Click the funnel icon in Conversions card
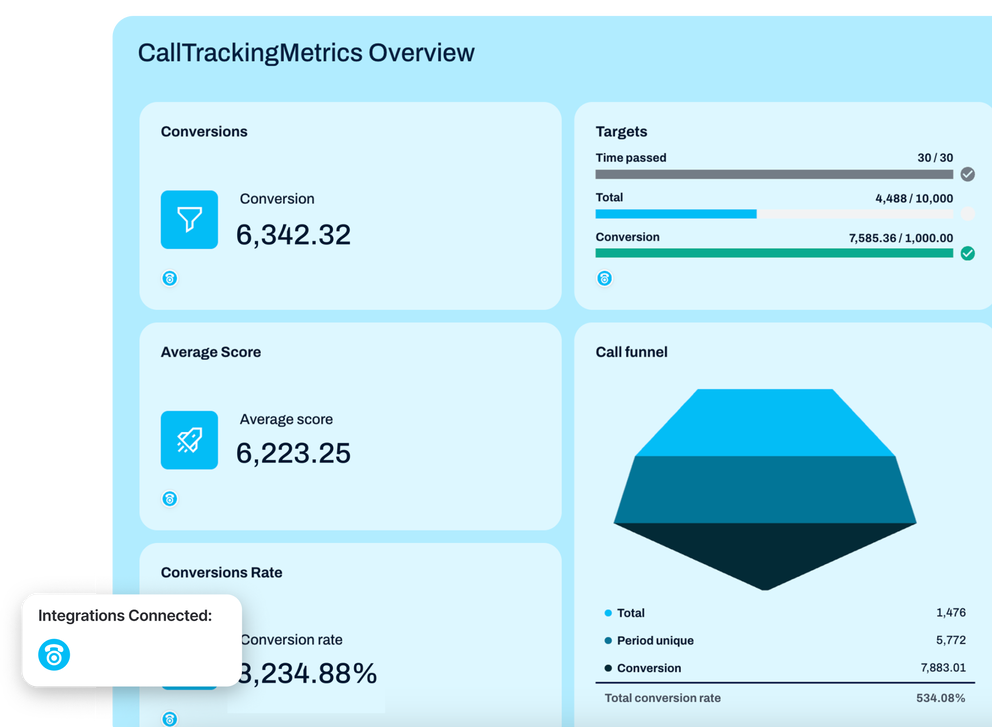This screenshot has width=992, height=727. 189,220
